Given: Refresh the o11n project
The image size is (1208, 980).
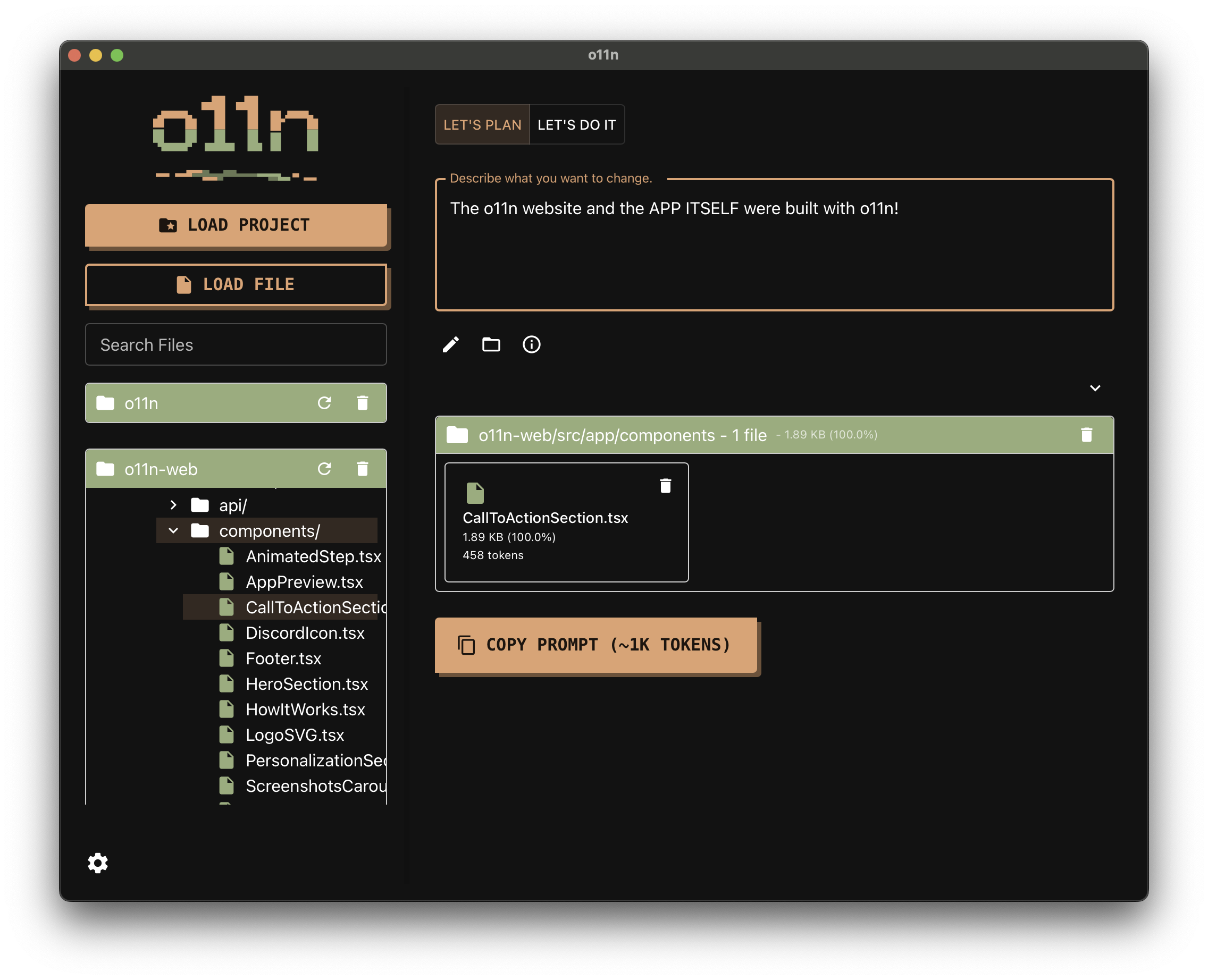Looking at the screenshot, I should click(324, 403).
